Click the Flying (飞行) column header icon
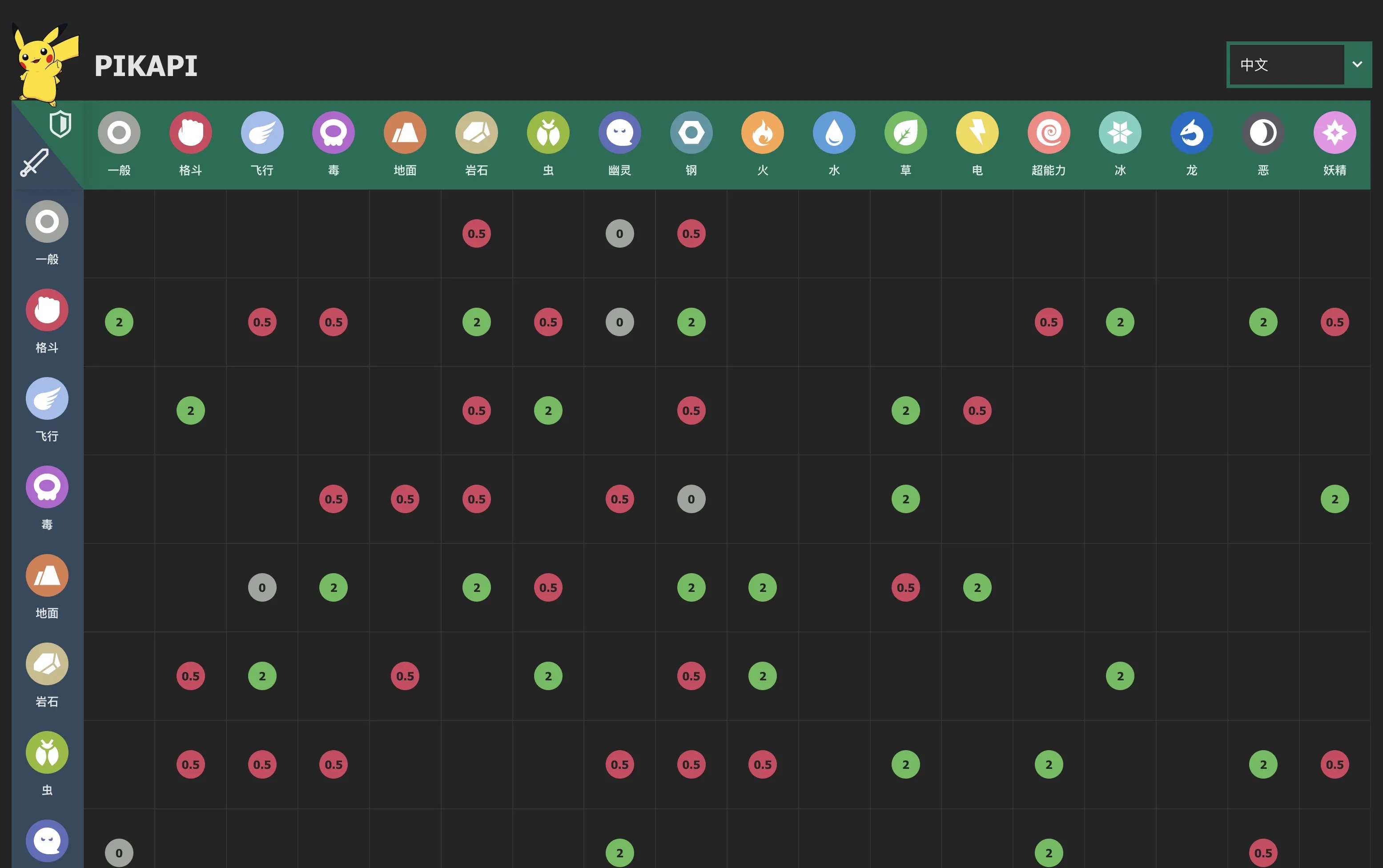This screenshot has height=868, width=1383. click(x=262, y=133)
